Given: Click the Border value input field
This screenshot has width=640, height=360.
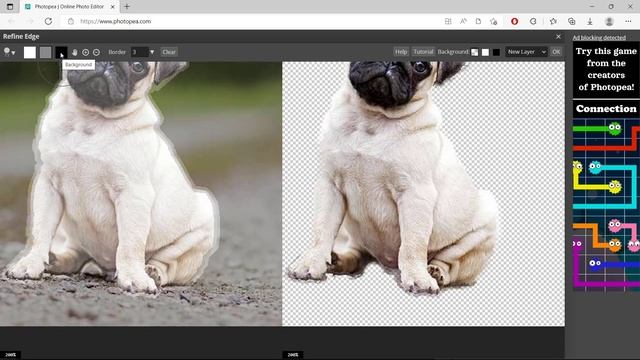Looking at the screenshot, I should coord(139,52).
